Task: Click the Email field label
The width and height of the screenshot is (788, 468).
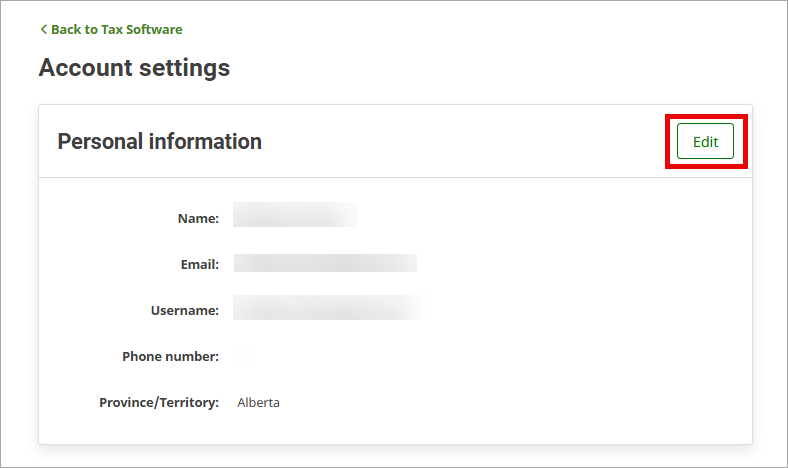Action: [200, 264]
